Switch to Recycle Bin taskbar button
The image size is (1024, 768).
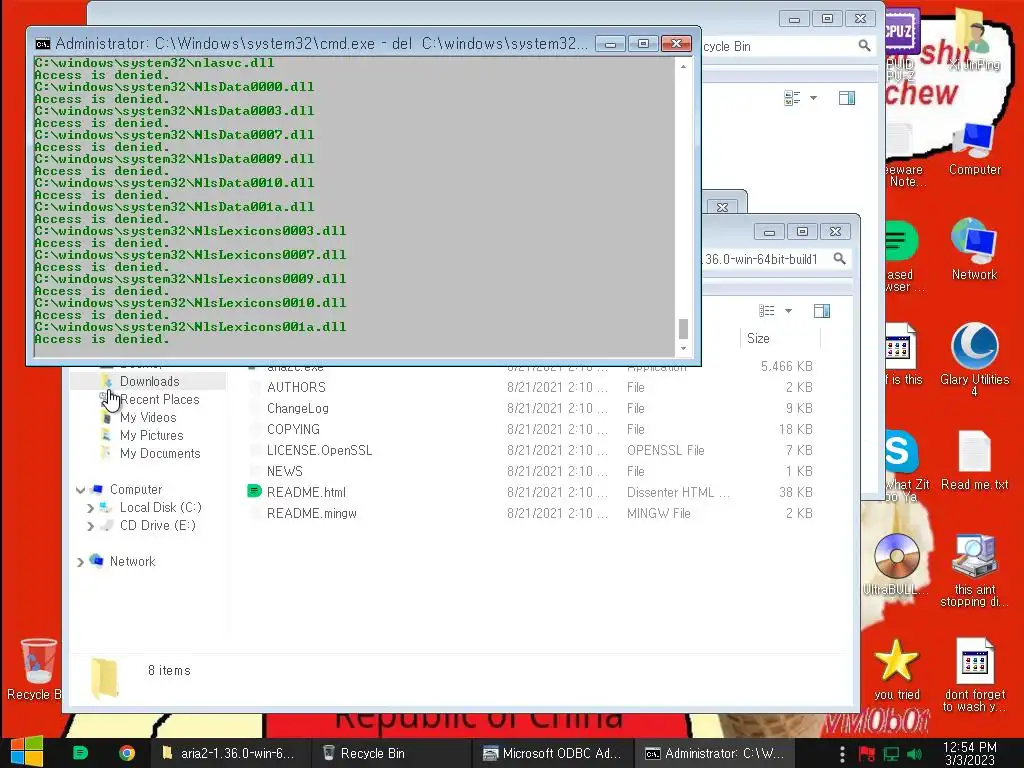point(389,753)
